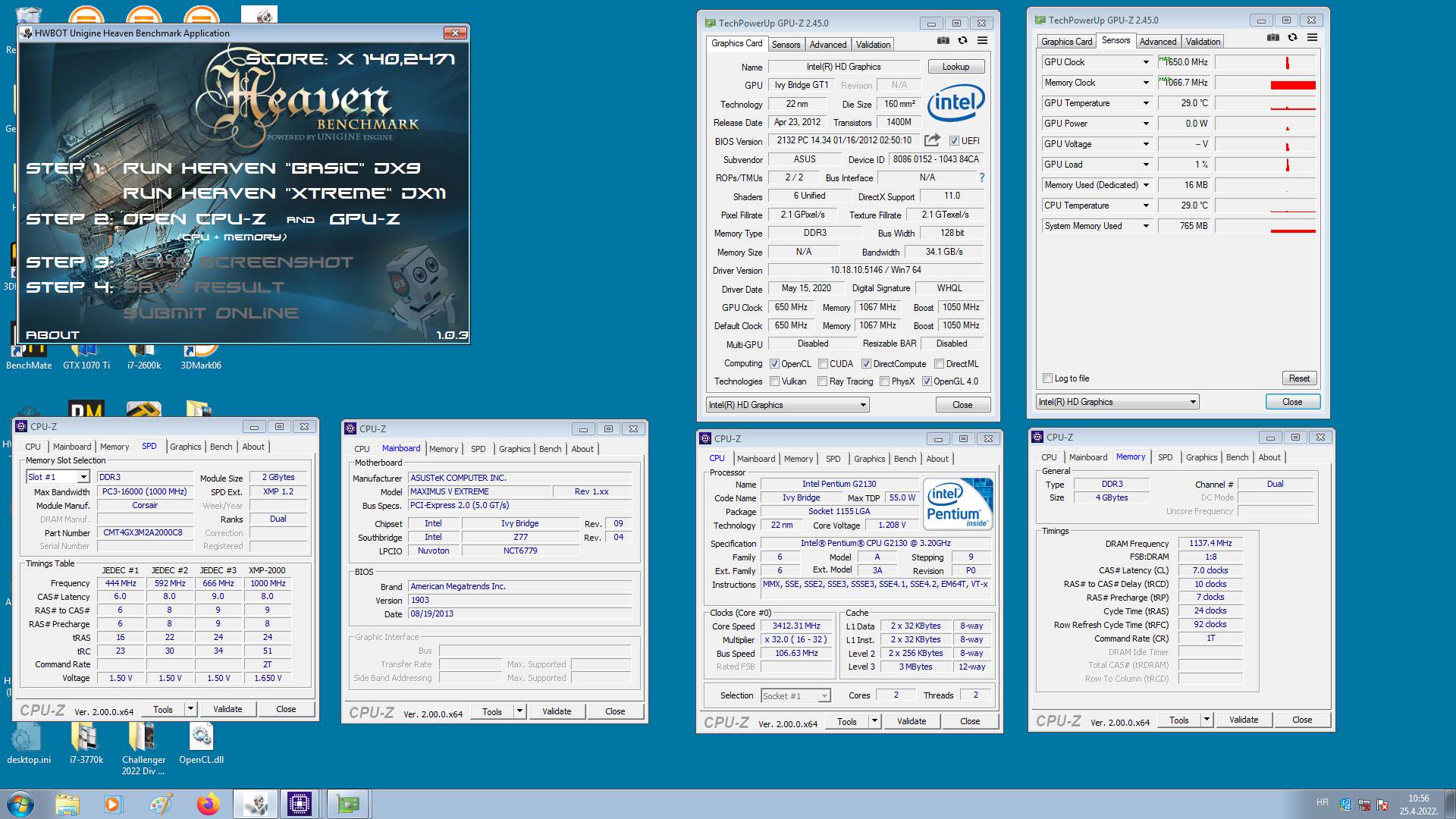Toggle the PhysX checkbox
Image resolution: width=1456 pixels, height=819 pixels.
click(x=884, y=381)
